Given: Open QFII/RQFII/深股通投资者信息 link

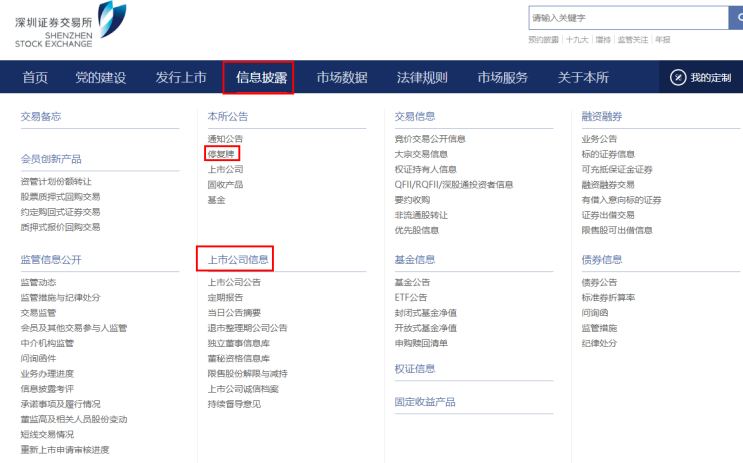Looking at the screenshot, I should tap(454, 184).
